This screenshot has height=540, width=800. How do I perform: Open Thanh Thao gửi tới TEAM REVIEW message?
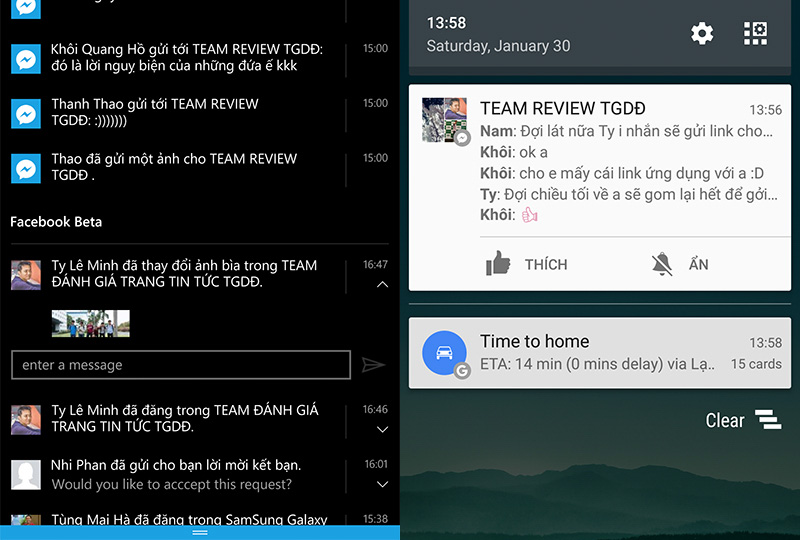point(155,112)
